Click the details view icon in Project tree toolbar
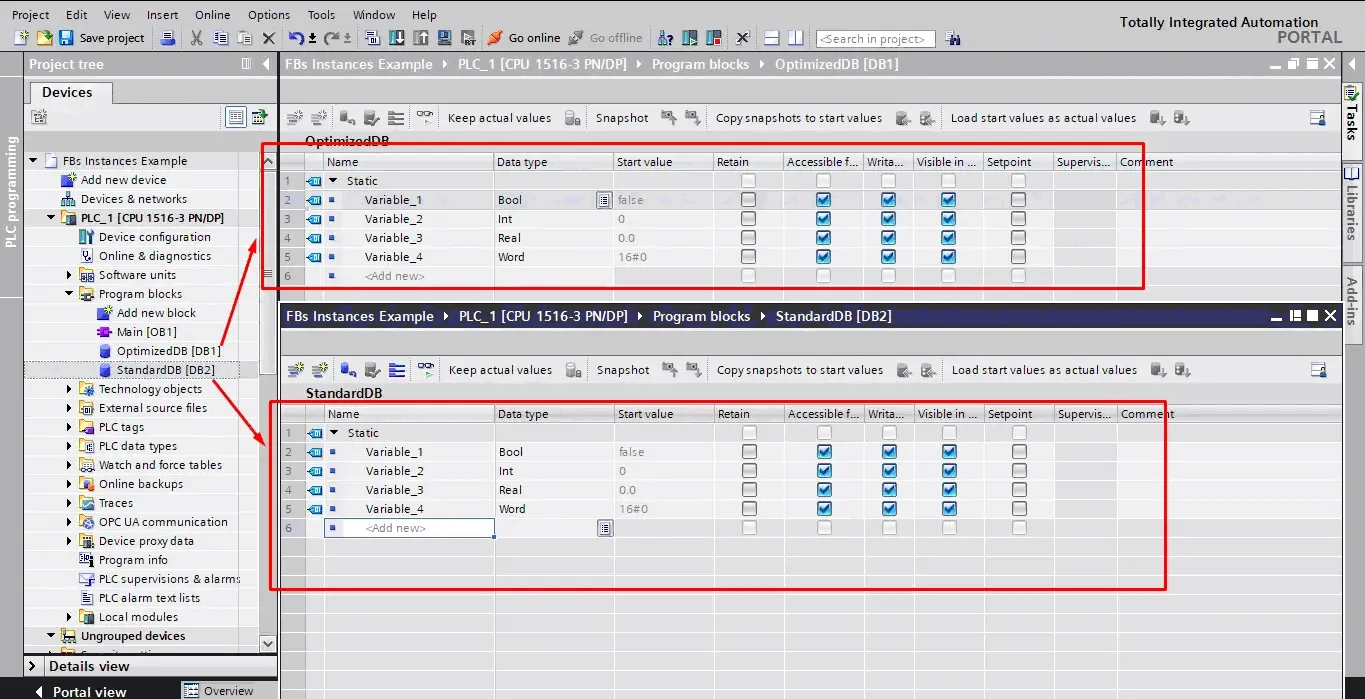This screenshot has width=1365, height=699. pyautogui.click(x=236, y=117)
